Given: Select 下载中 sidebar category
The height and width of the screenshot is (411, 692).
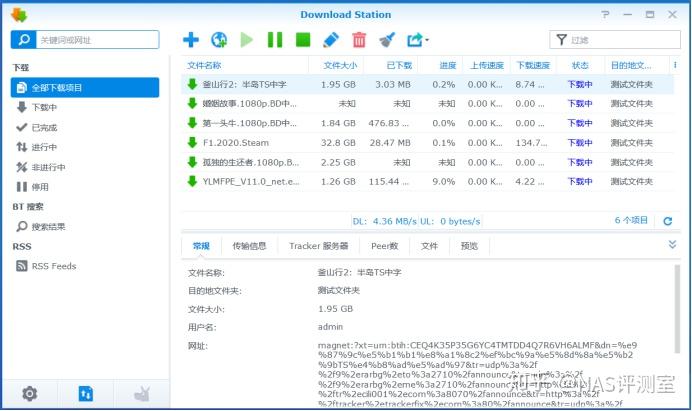Looking at the screenshot, I should 85,107.
